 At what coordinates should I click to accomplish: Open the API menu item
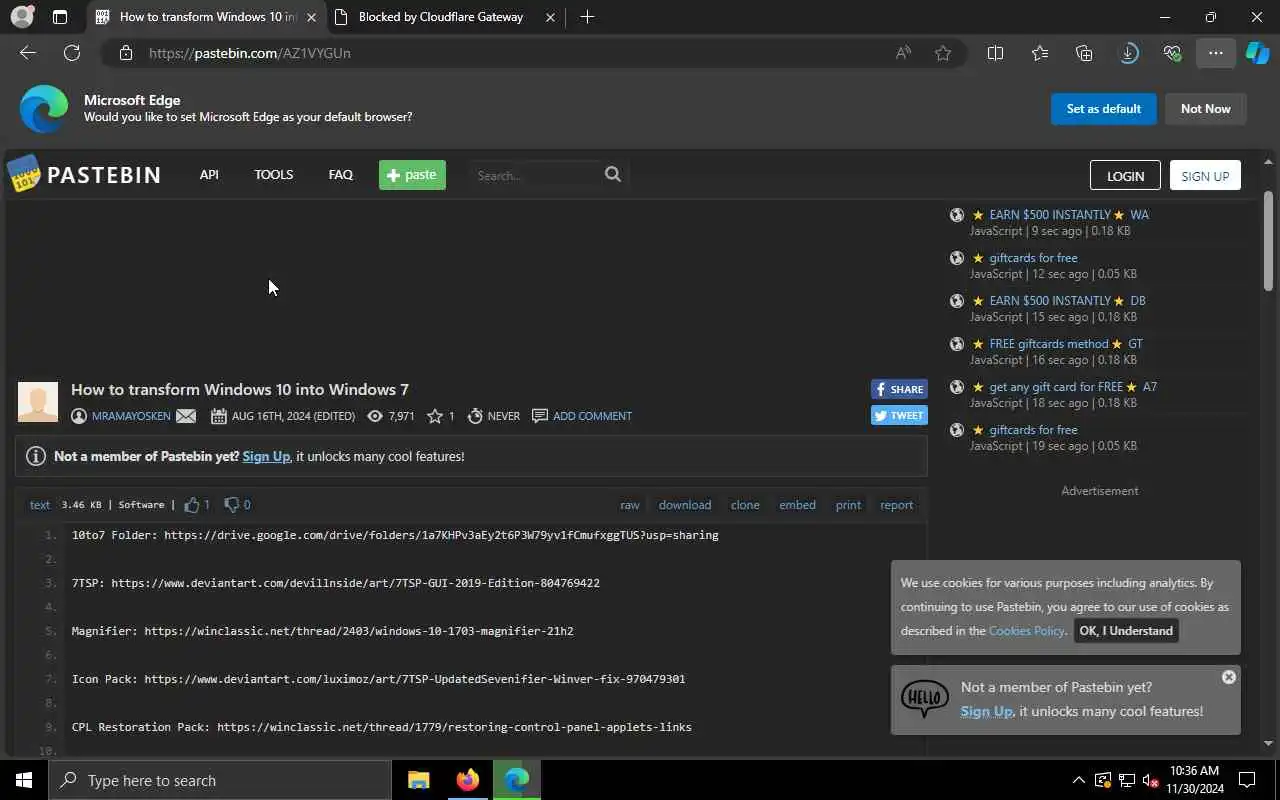pos(209,174)
